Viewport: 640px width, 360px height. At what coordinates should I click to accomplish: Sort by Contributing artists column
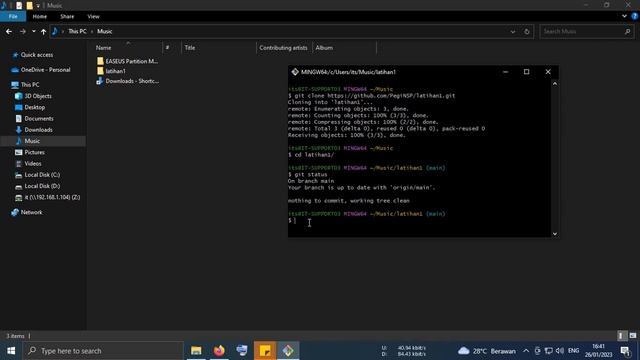pyautogui.click(x=283, y=48)
